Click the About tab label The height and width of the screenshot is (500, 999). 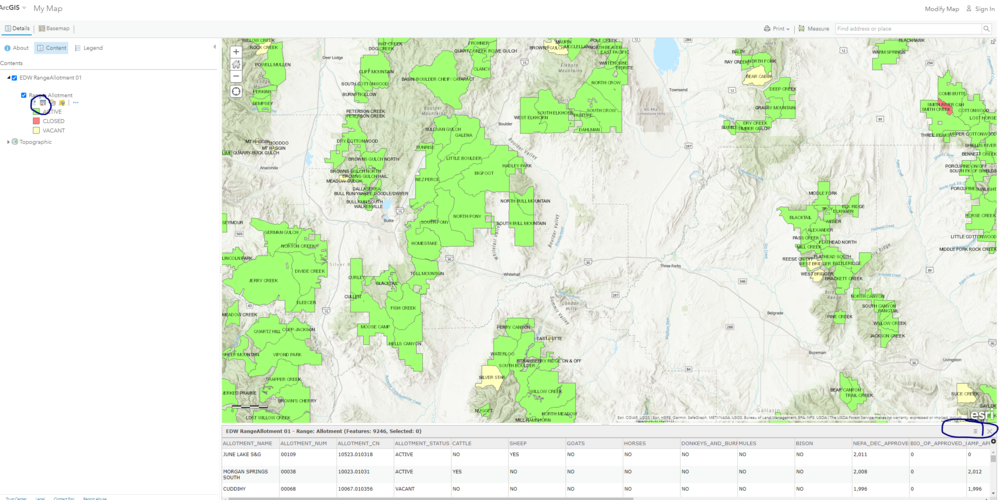pyautogui.click(x=21, y=48)
